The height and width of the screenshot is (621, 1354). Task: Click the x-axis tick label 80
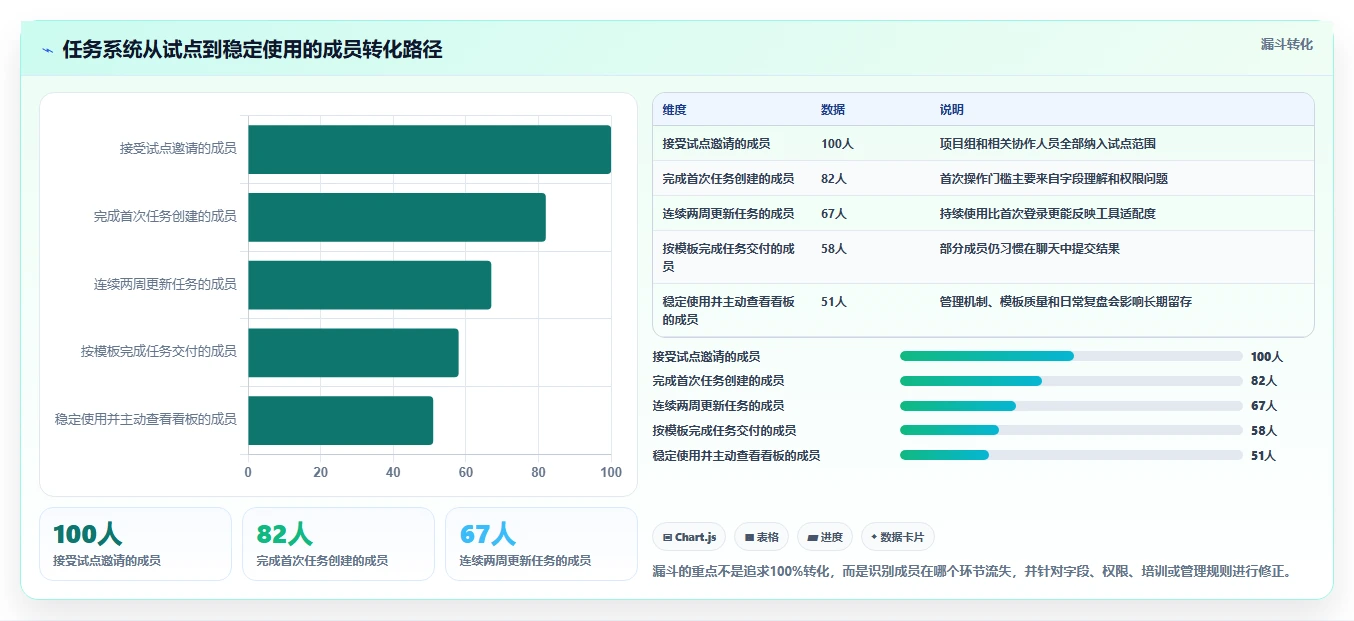pos(538,472)
